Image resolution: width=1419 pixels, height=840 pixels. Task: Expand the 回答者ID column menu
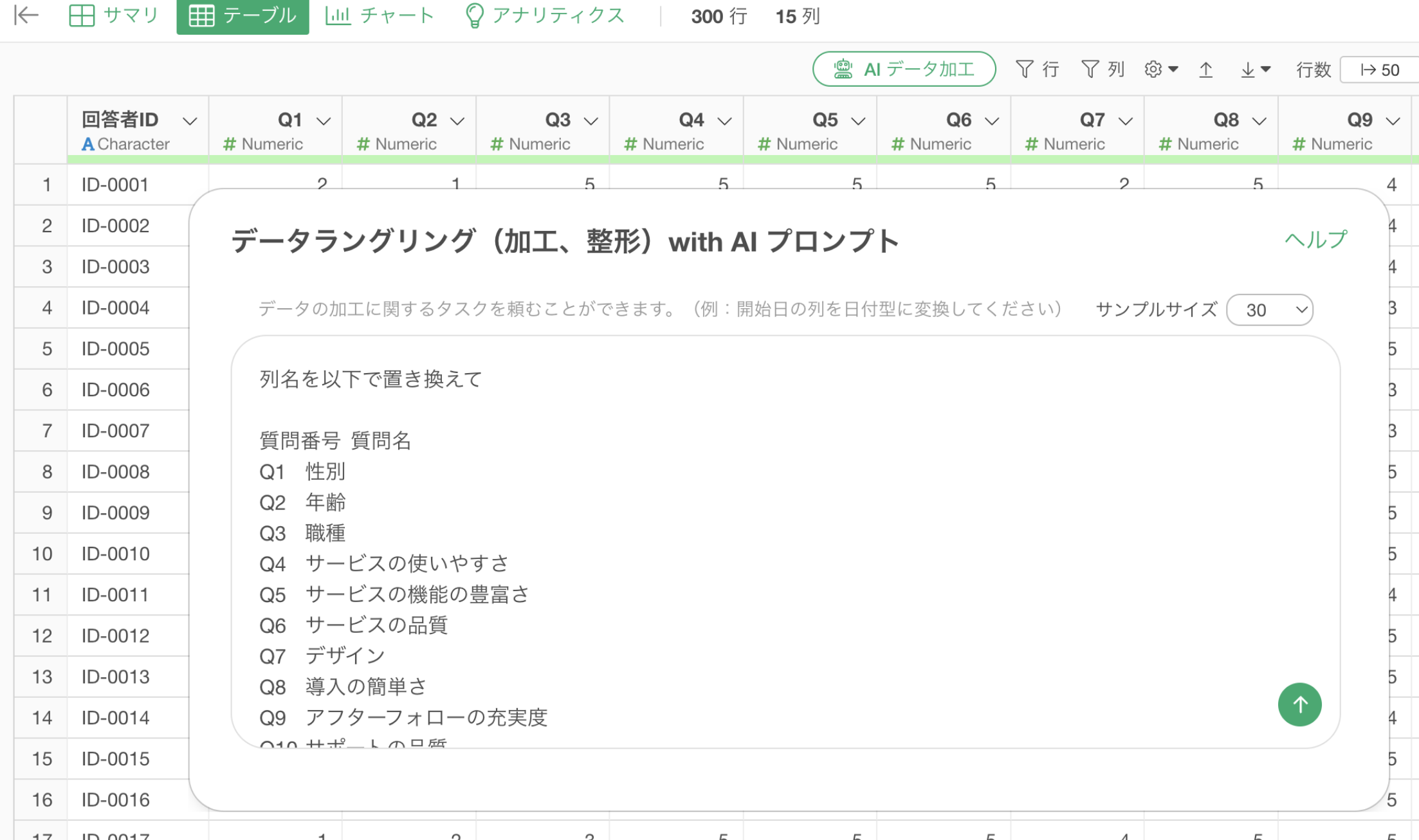(x=190, y=121)
